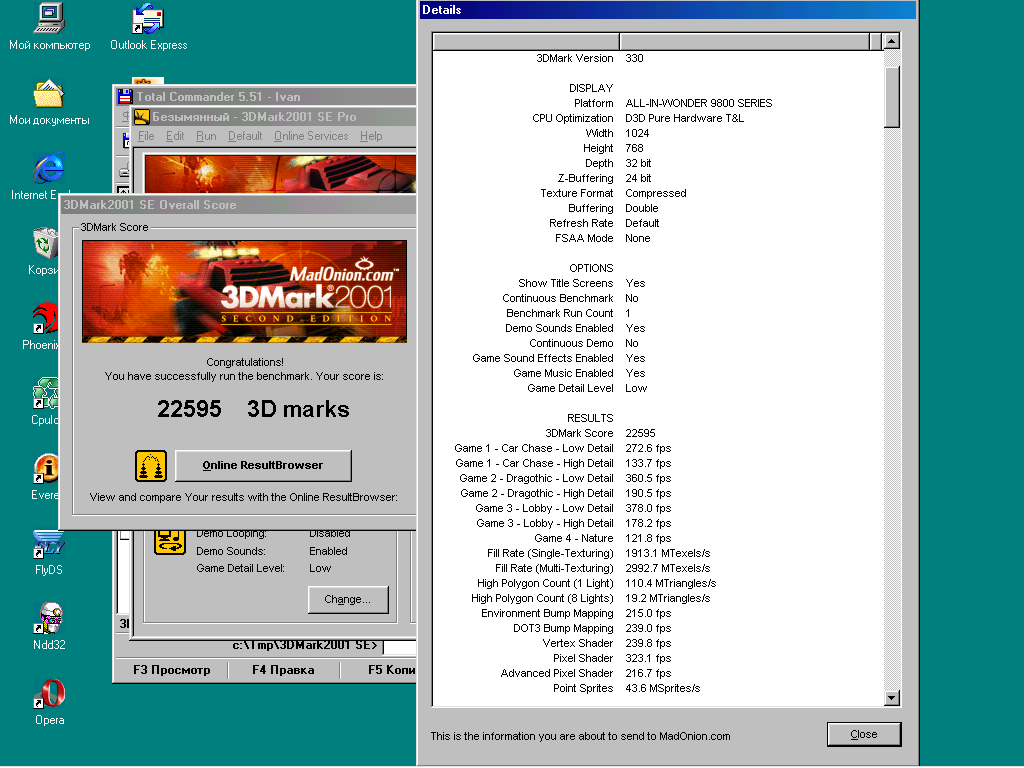Open the My Computer desktop icon
Image resolution: width=1024 pixels, height=768 pixels.
click(x=49, y=19)
